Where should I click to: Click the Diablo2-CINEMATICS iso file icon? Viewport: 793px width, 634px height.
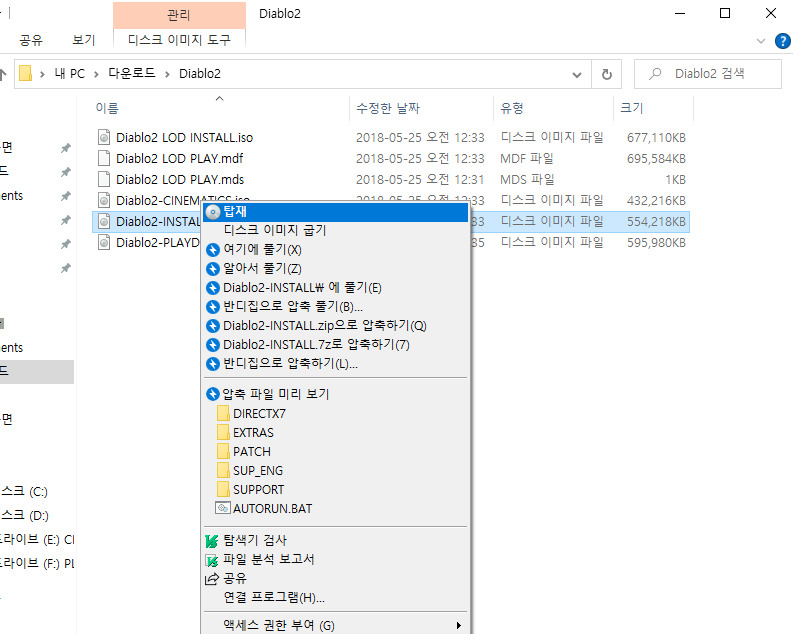tap(104, 201)
